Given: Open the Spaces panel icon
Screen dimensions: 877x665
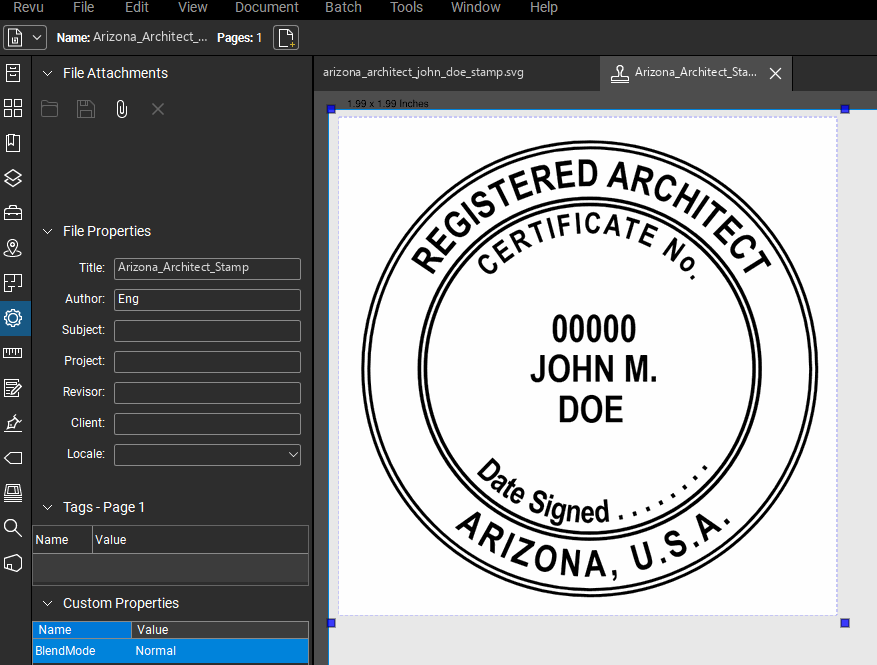Looking at the screenshot, I should point(13,283).
